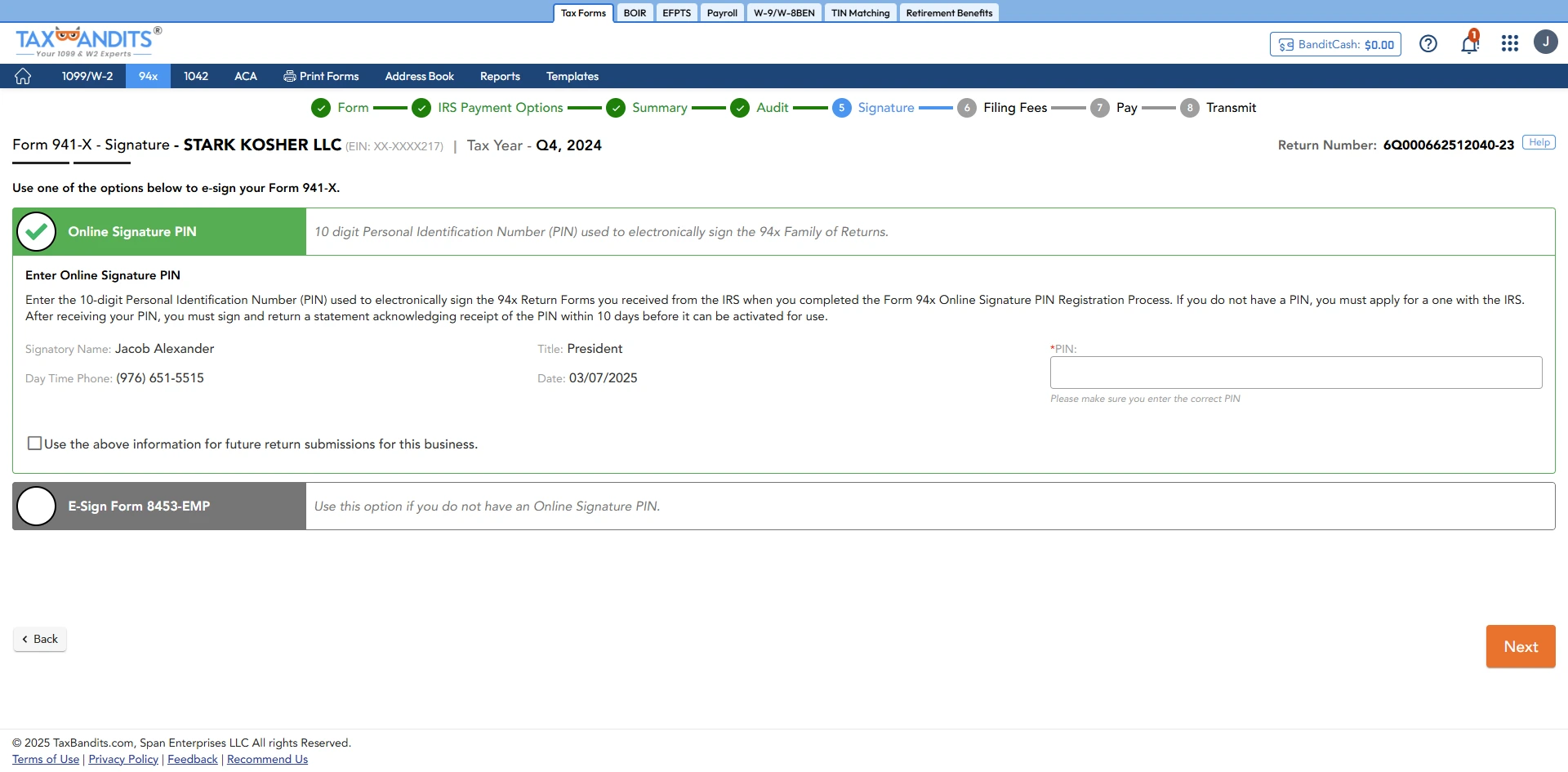Viewport: 1568px width, 772px height.
Task: Open the Recommend Us link
Action: (267, 759)
